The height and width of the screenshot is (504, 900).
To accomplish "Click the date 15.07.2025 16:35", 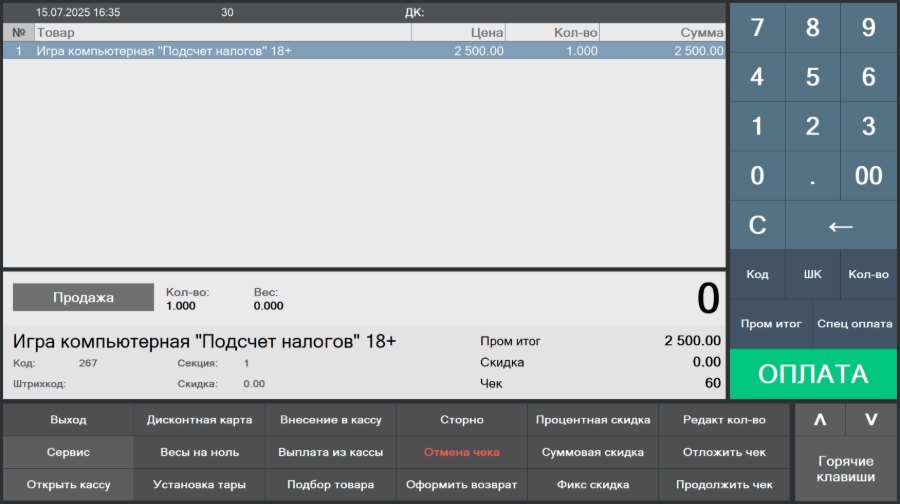I will click(x=78, y=12).
